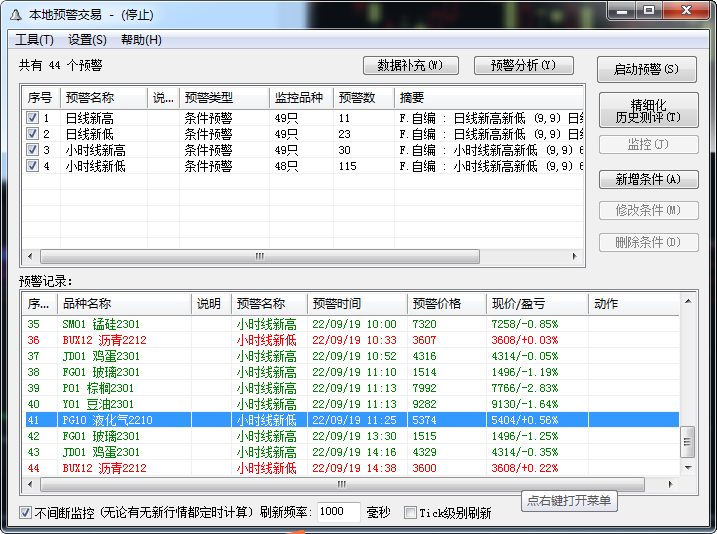Viewport: 717px width, 534px height.
Task: Click the 修改条件(M) button
Action: pos(648,210)
